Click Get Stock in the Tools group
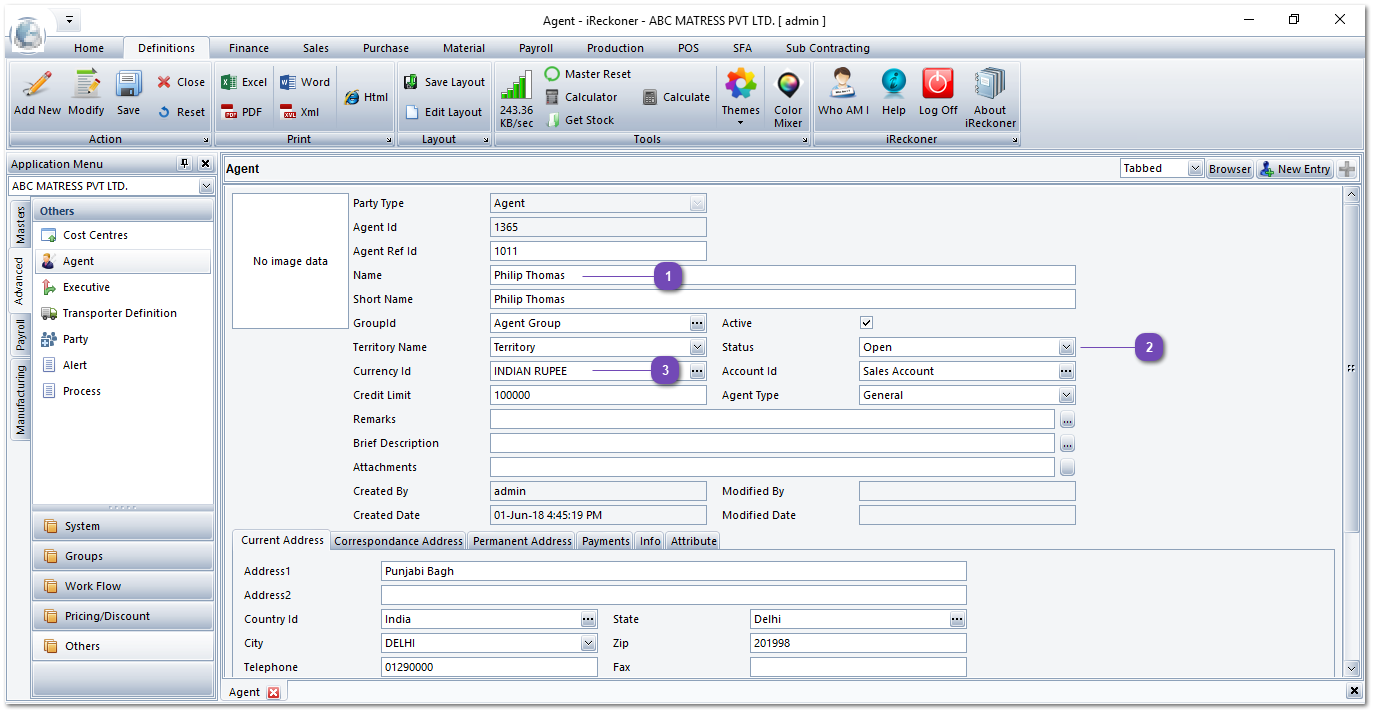 (580, 120)
